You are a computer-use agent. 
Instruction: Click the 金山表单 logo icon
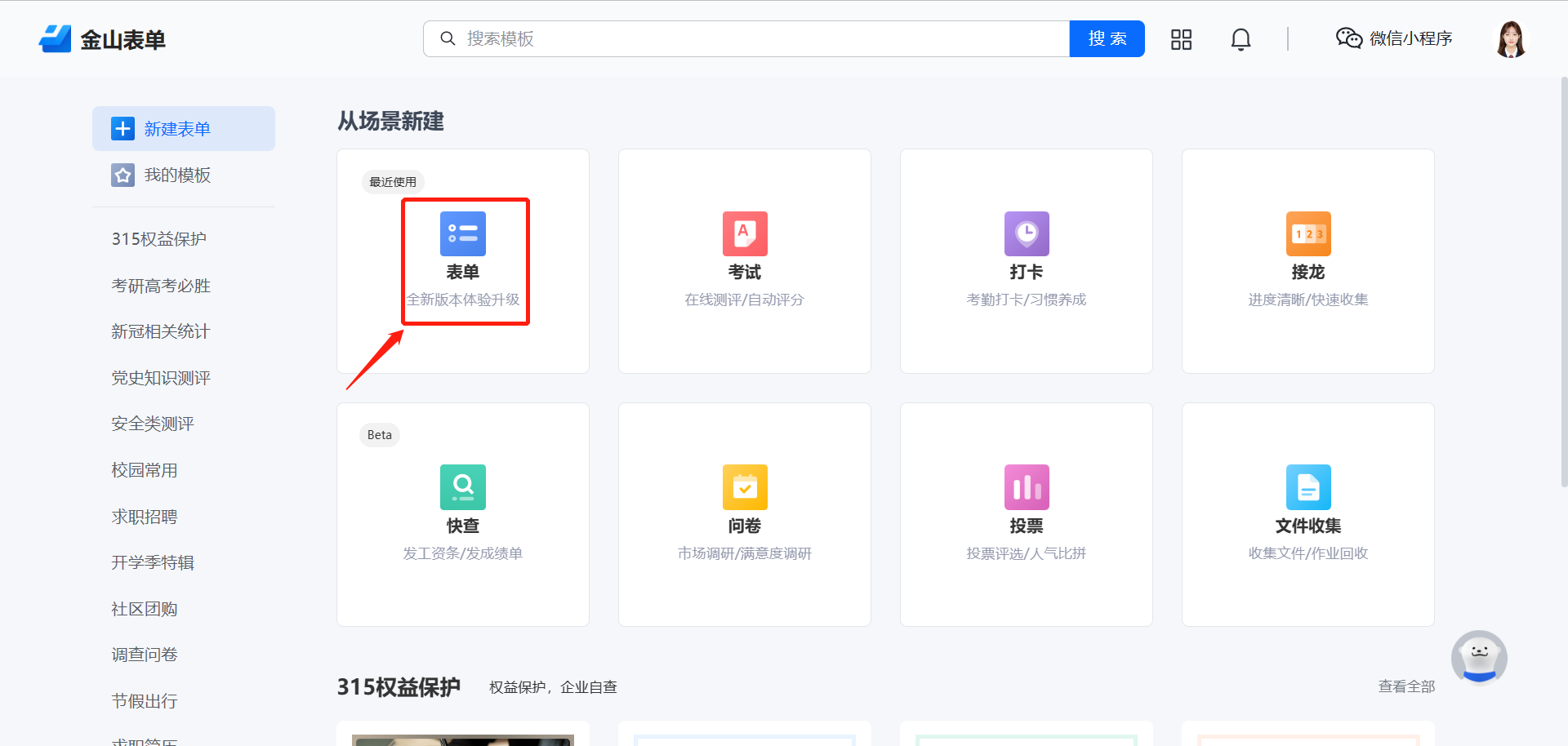[56, 38]
